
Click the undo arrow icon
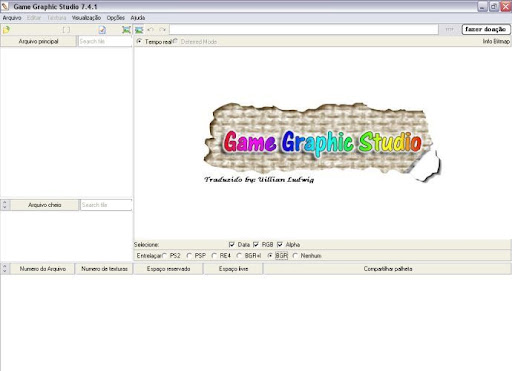click(151, 30)
